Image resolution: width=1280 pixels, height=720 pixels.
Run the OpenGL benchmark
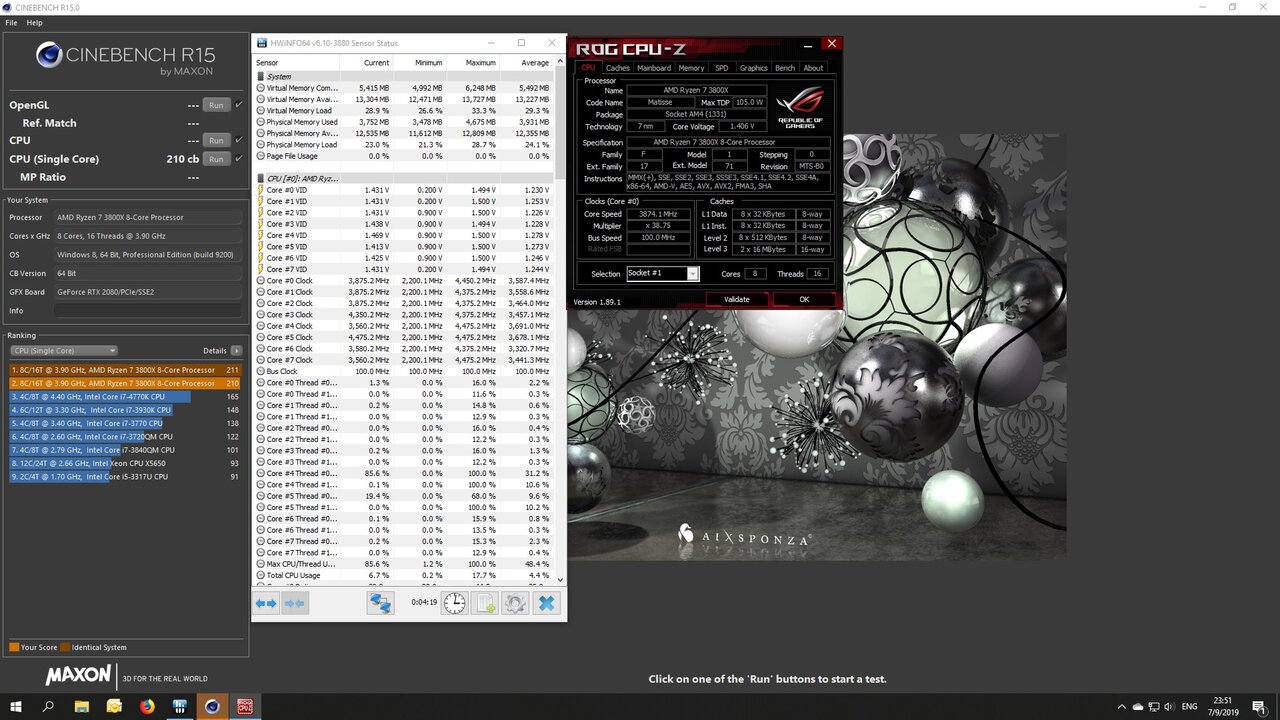click(x=215, y=105)
